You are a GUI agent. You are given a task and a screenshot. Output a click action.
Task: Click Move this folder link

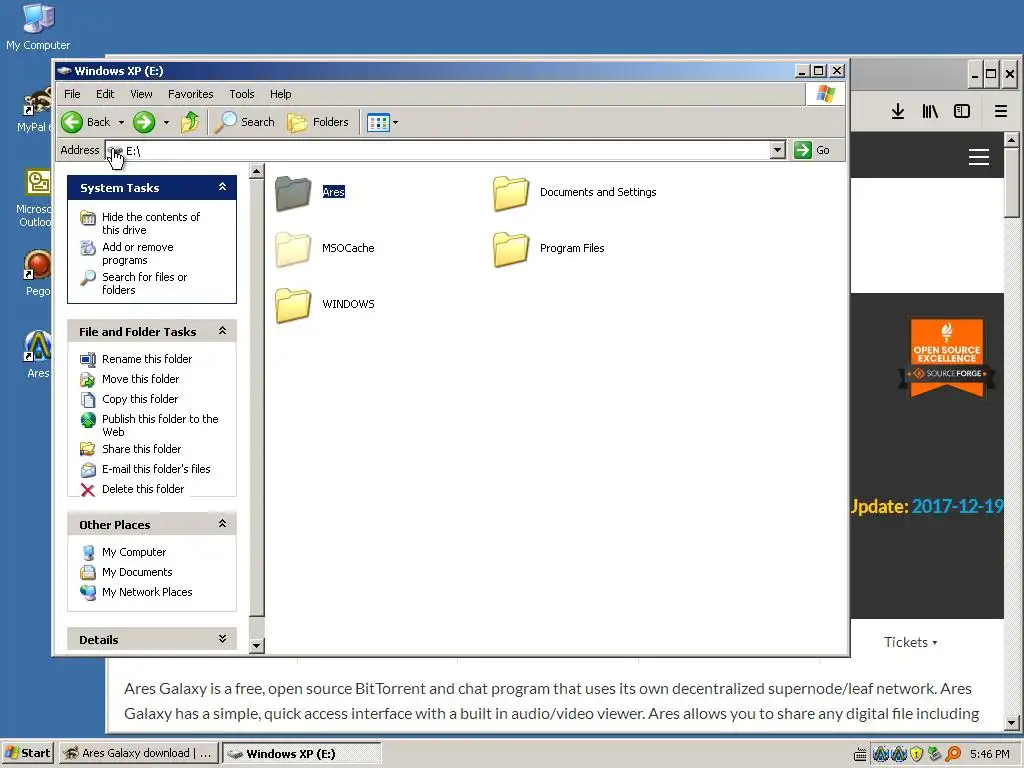[140, 379]
